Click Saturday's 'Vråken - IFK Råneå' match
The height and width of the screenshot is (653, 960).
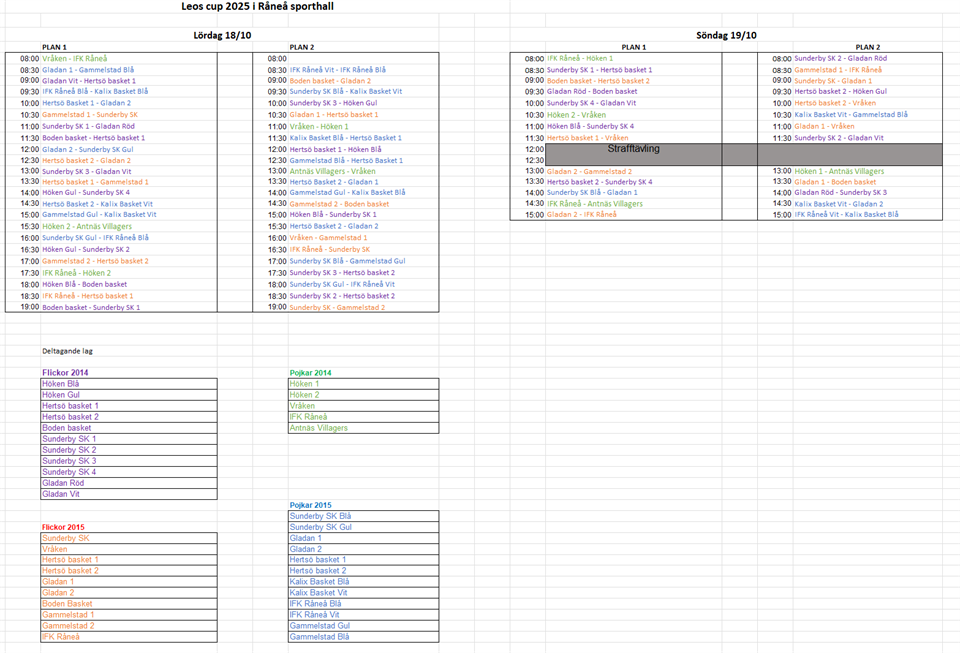75,59
